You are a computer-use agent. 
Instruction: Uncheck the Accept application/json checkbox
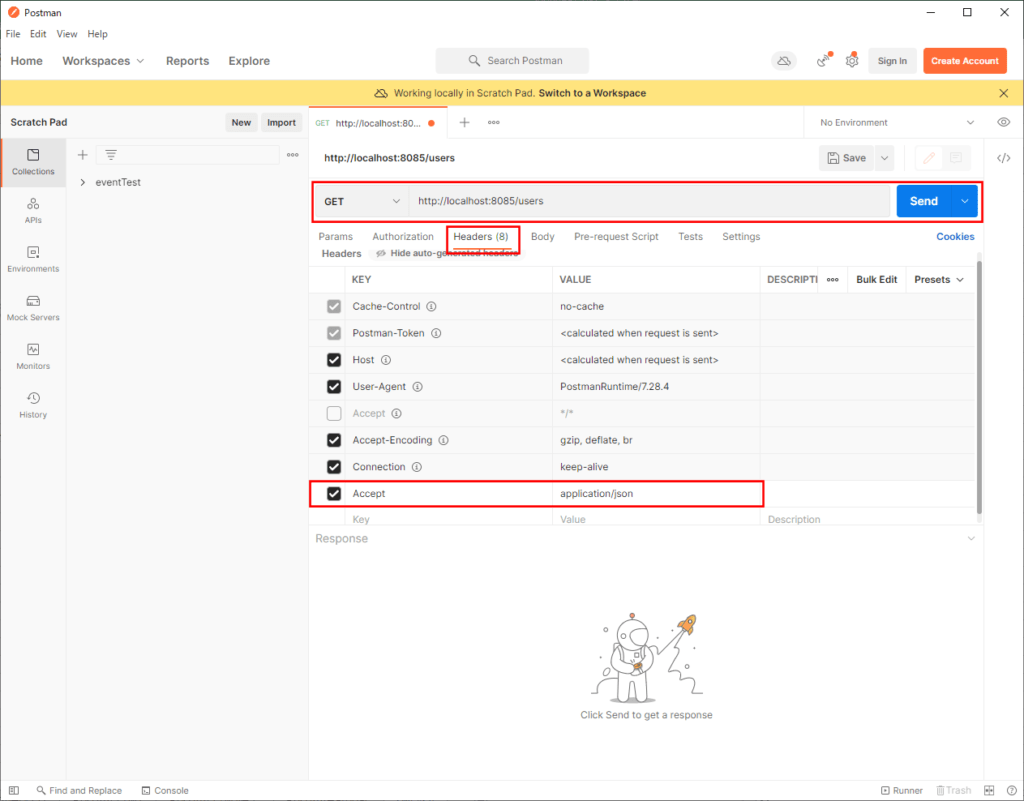point(334,494)
